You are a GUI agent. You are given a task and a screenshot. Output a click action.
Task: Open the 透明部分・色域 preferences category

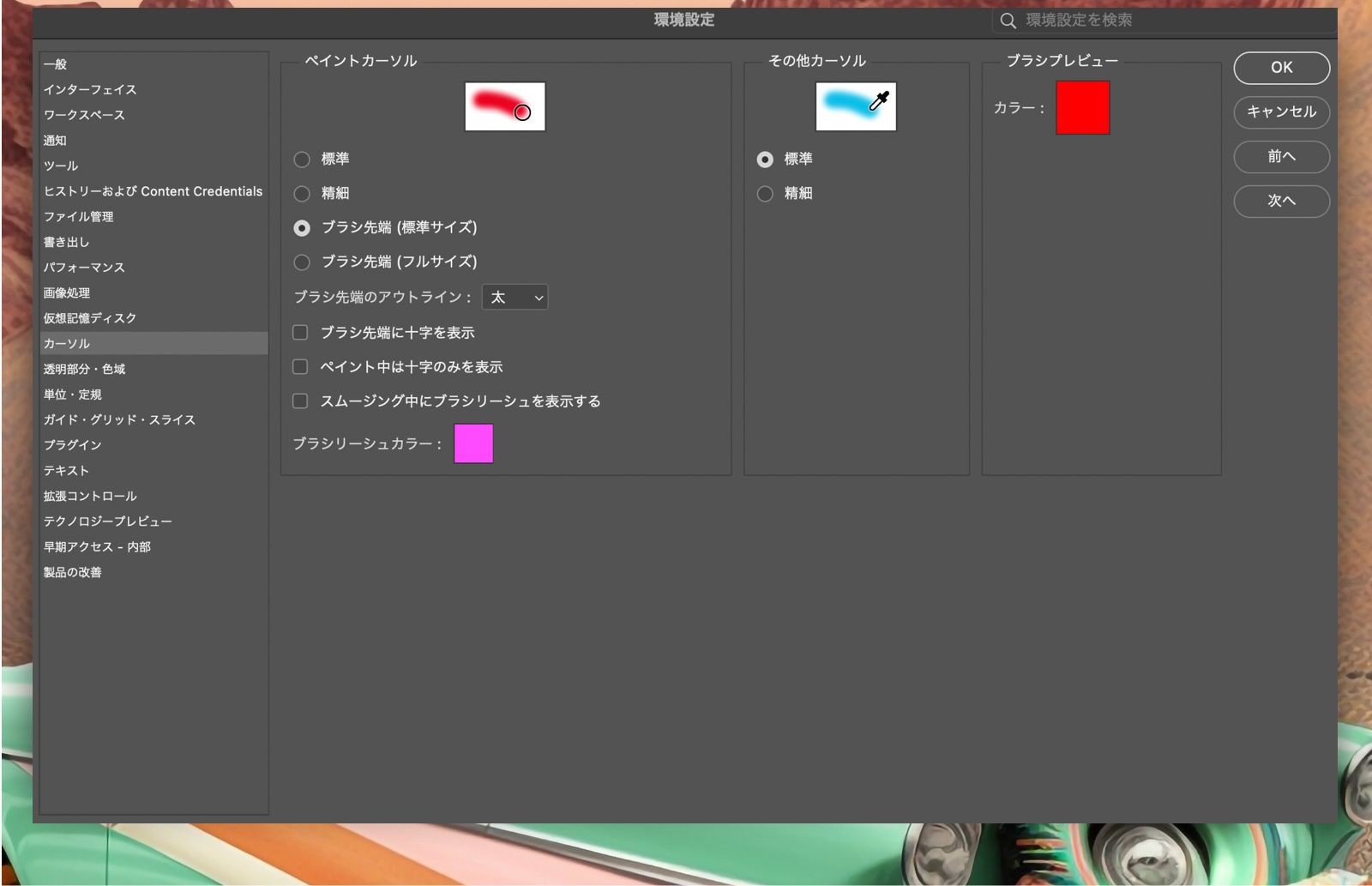153,369
